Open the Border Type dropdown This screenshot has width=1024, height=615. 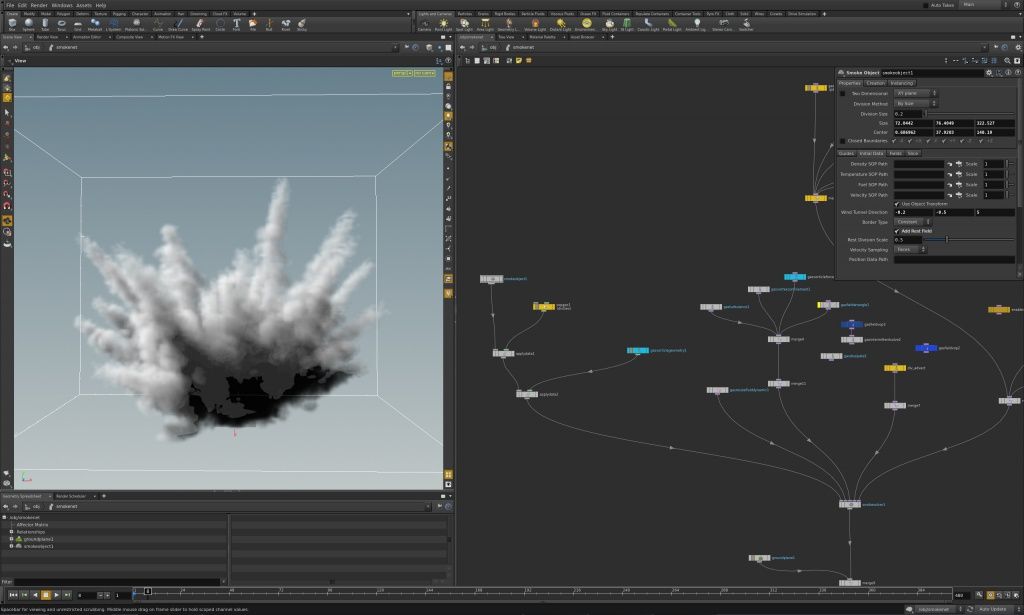(913, 222)
